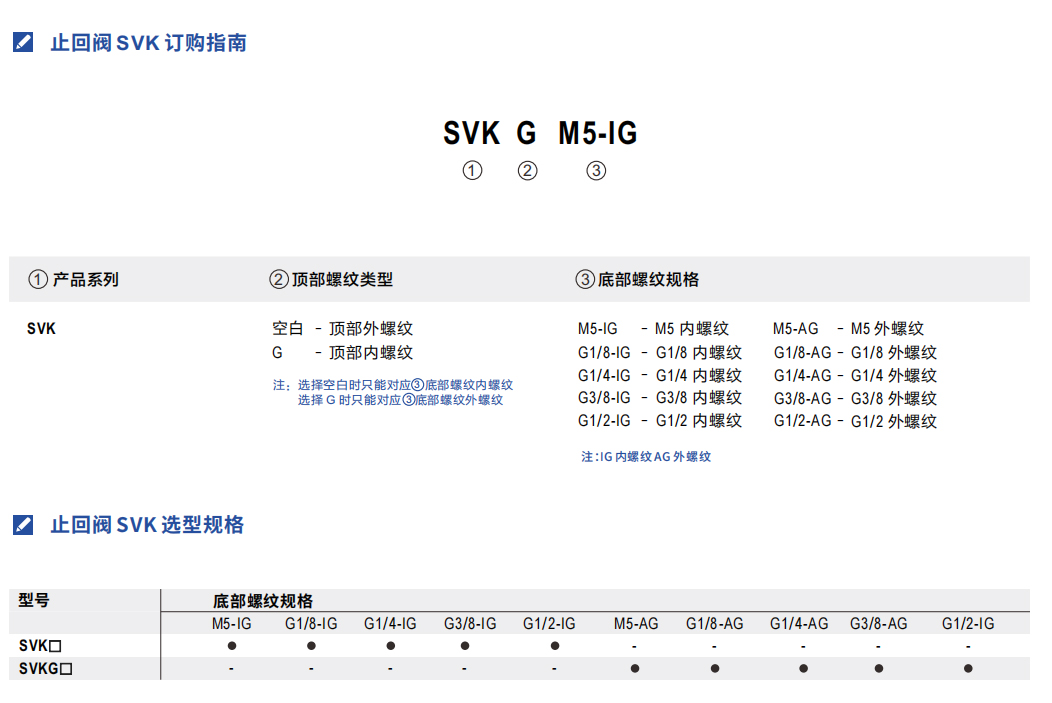Click the note line 选择空白时只能对应③底部螺纹内螺纹

405,385
